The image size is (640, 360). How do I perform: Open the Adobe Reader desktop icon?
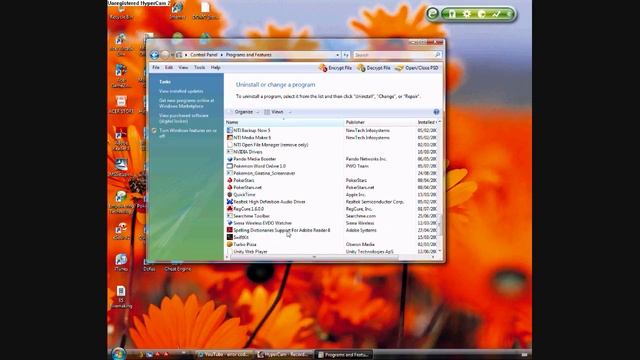coord(121,139)
